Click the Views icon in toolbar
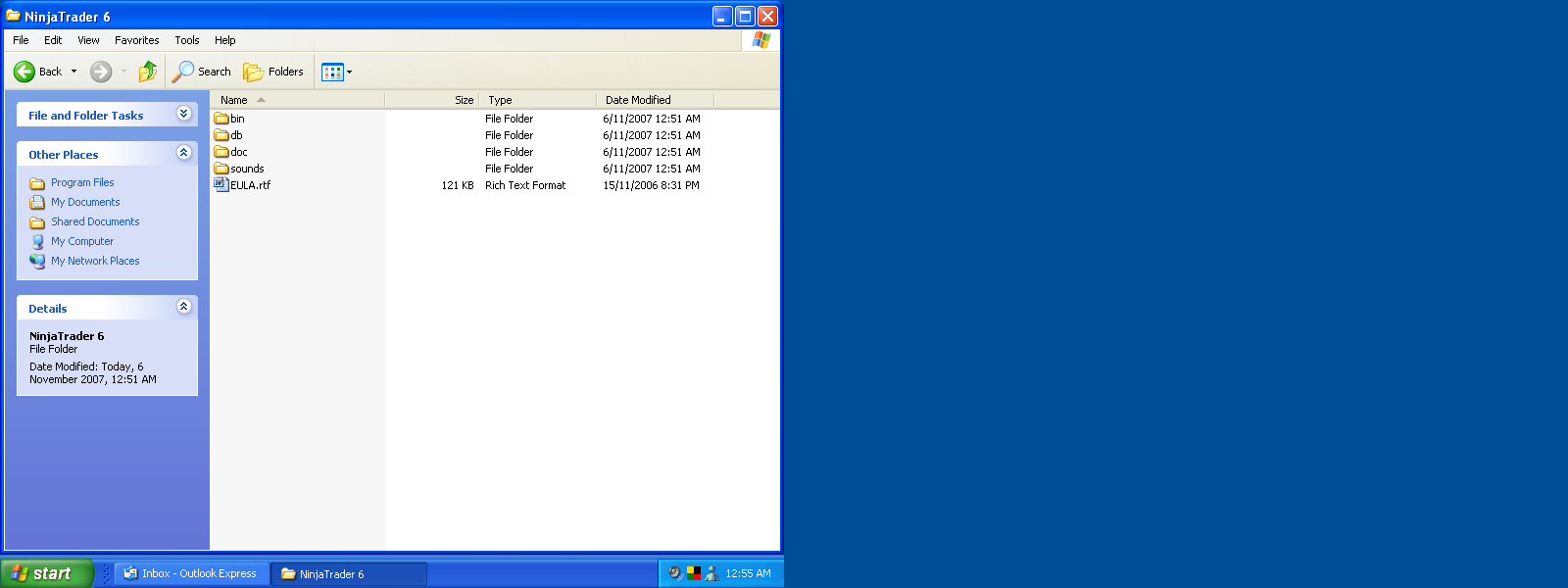 (x=332, y=72)
